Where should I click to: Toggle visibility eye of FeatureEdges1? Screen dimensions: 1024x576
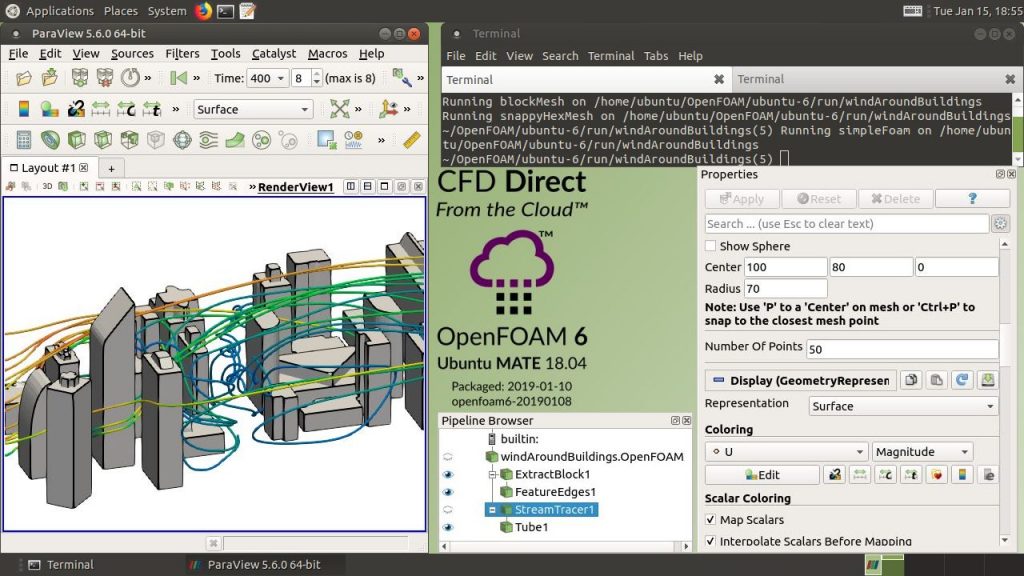448,492
